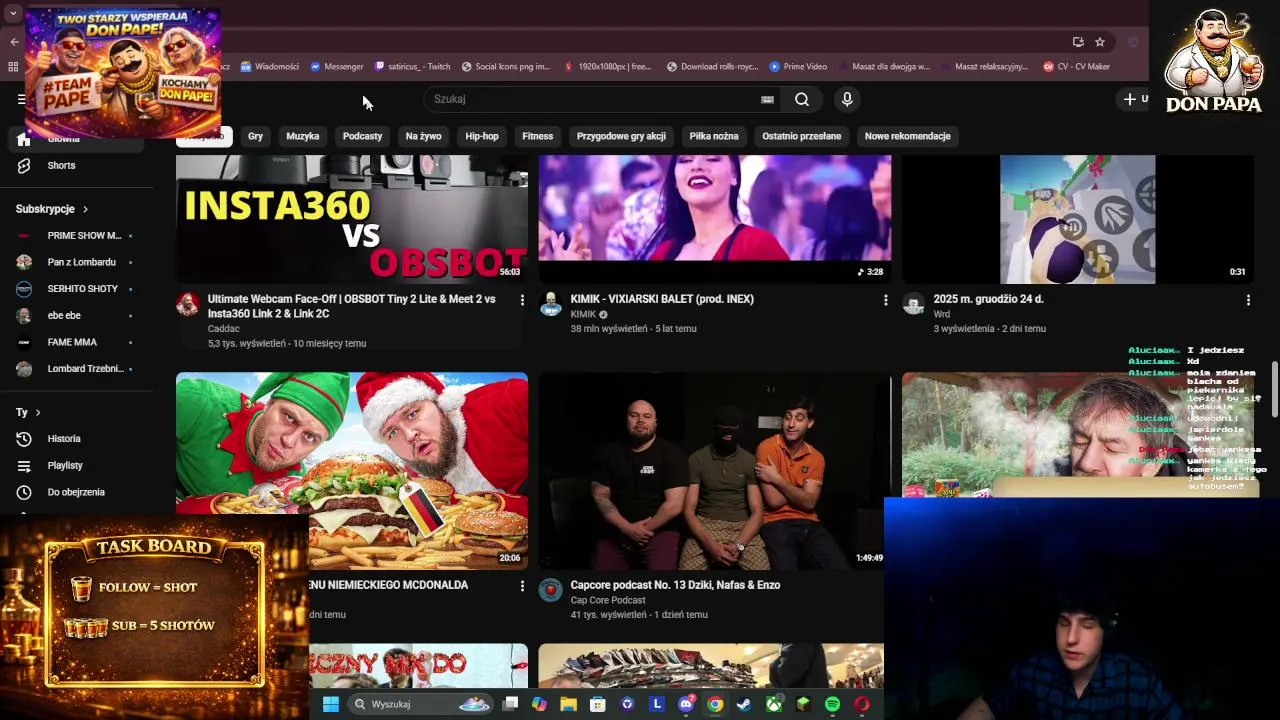Open Windows Start menu
The image size is (1280, 720).
330,704
